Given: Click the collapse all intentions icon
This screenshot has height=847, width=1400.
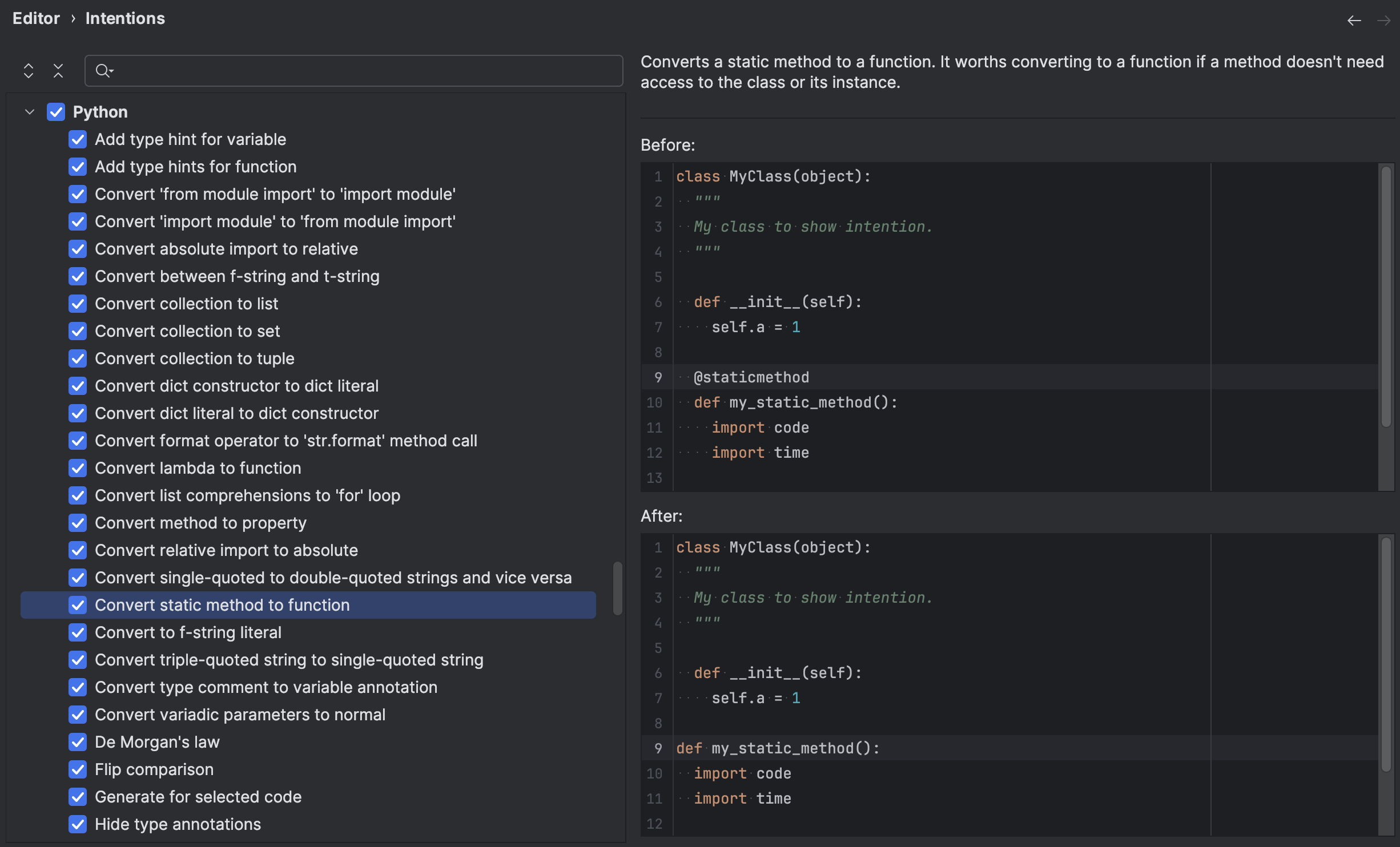Looking at the screenshot, I should (x=58, y=70).
